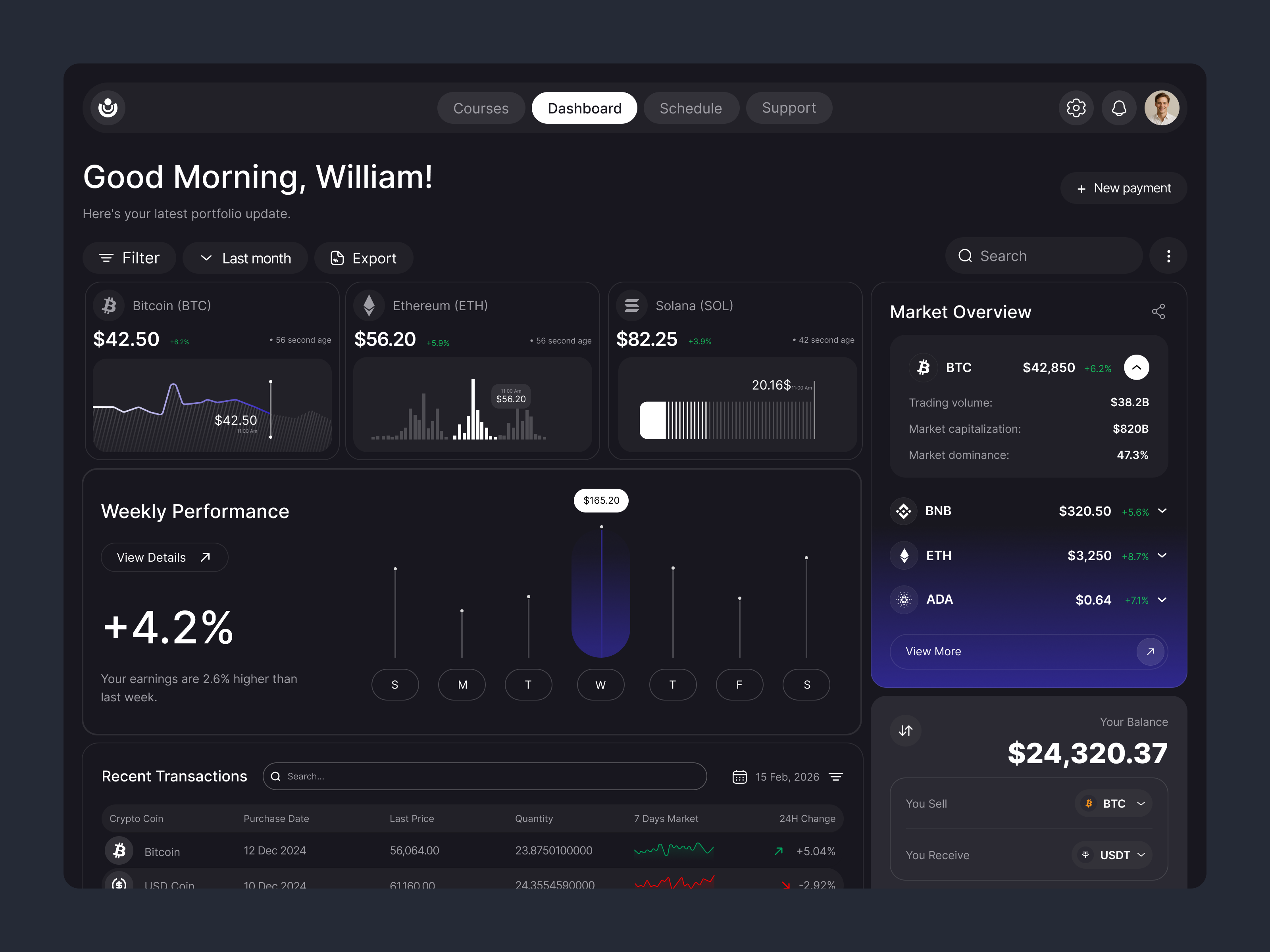
Task: Open the Last month dropdown
Action: (x=245, y=258)
